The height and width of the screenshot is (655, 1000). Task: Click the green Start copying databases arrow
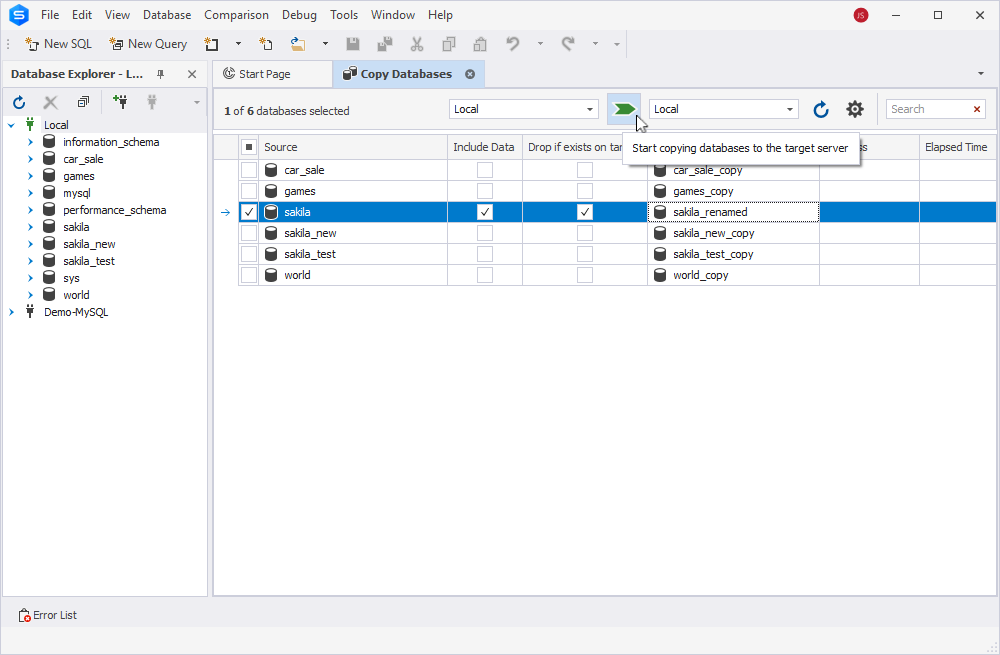624,109
